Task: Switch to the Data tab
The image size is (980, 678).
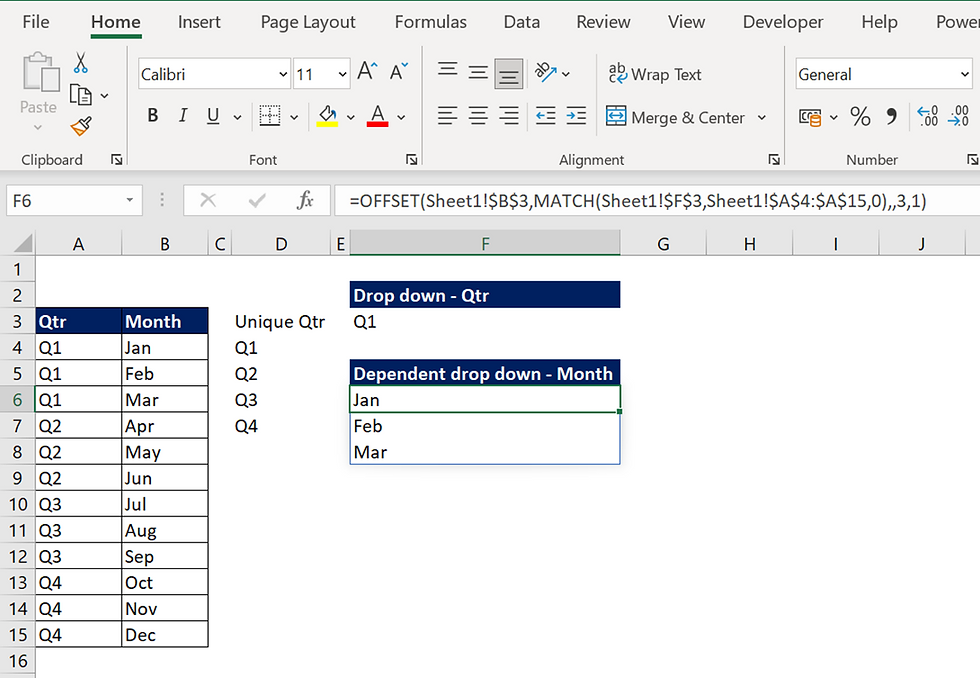Action: click(x=521, y=22)
